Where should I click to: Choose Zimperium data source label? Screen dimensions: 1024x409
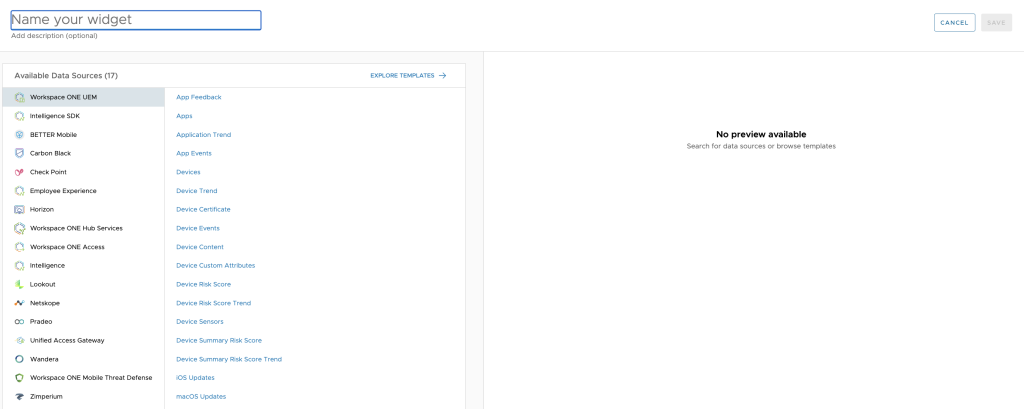coord(46,397)
